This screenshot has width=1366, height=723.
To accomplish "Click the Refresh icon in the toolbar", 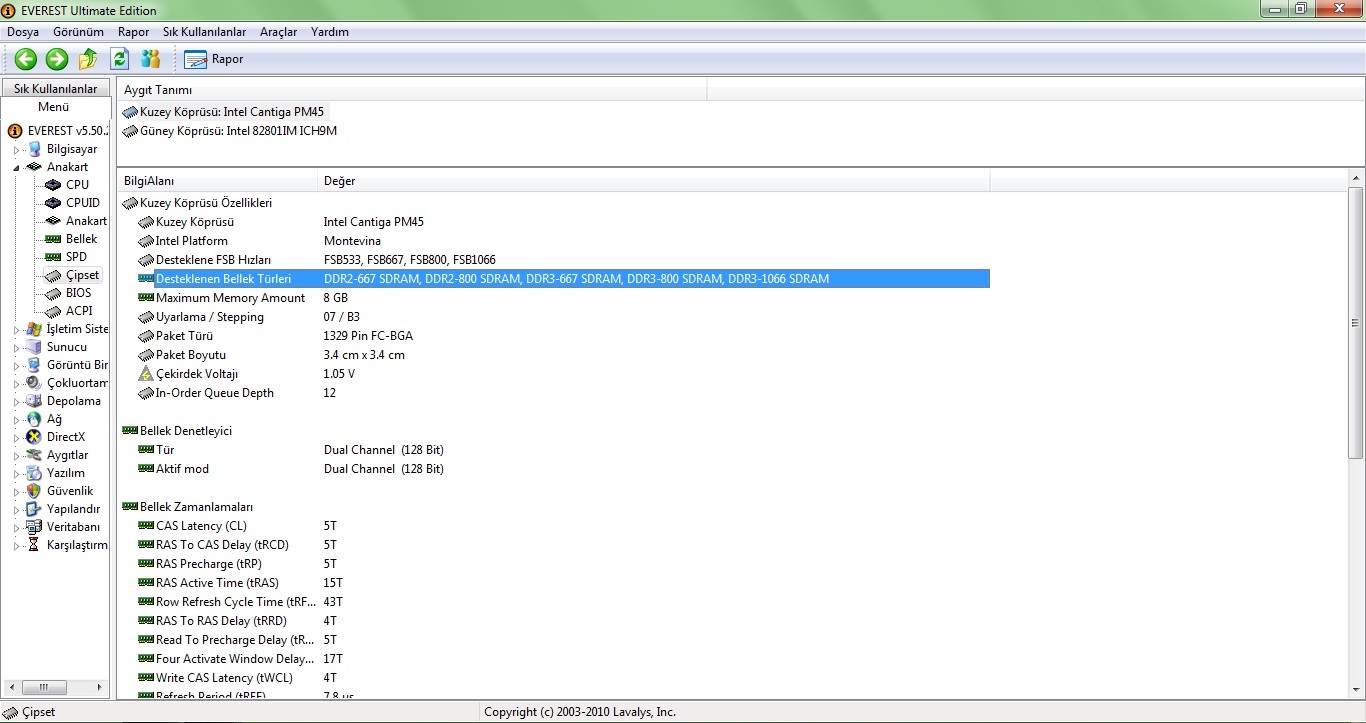I will tap(120, 59).
